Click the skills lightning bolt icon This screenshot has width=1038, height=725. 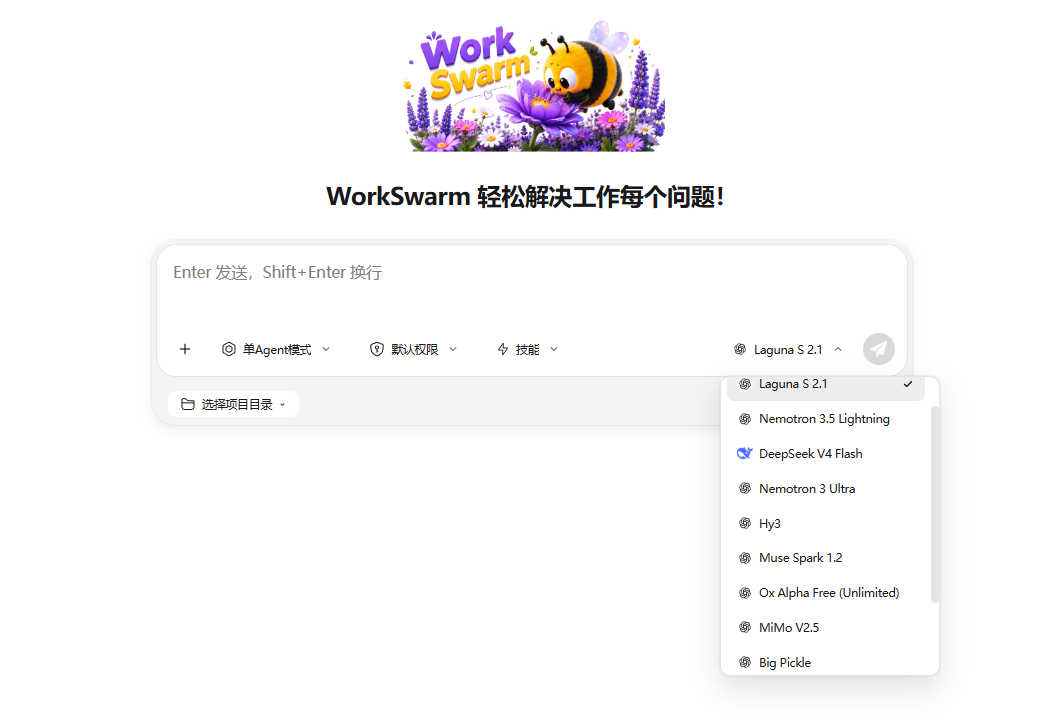[503, 349]
